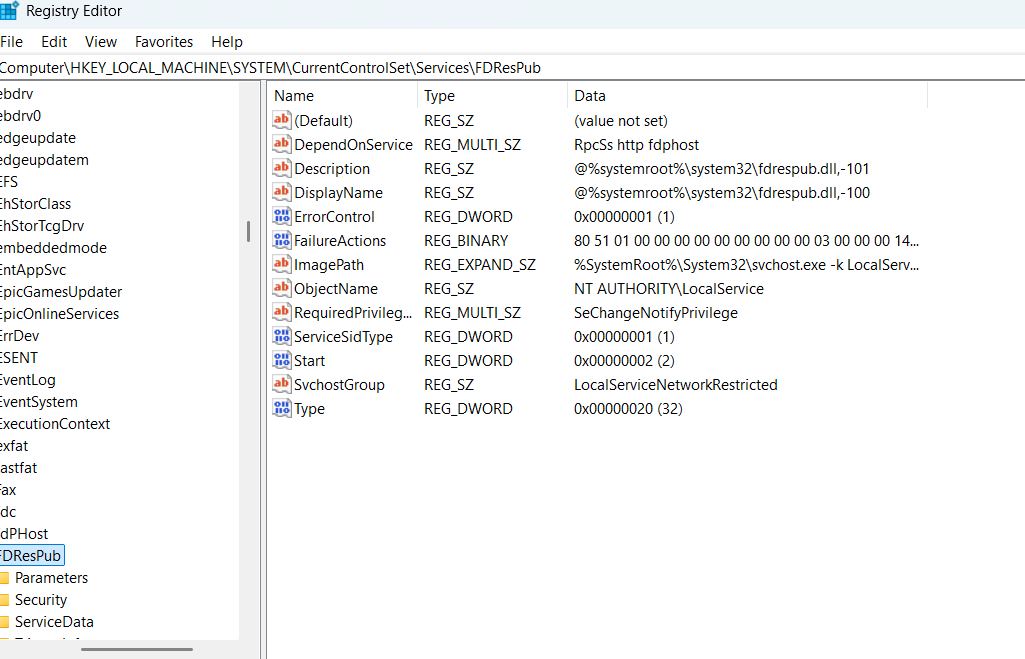This screenshot has height=659, width=1025.
Task: Click the registry path address bar
Action: coord(512,67)
